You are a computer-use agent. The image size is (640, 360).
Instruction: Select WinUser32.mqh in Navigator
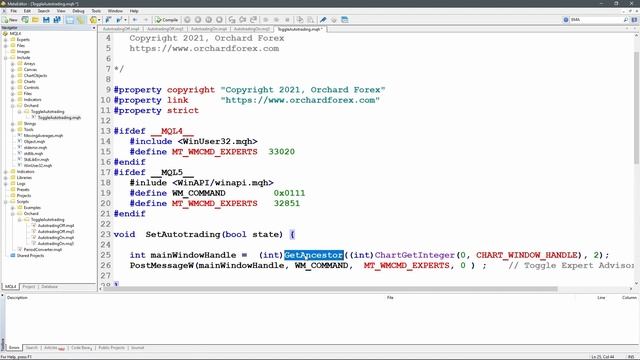point(38,166)
